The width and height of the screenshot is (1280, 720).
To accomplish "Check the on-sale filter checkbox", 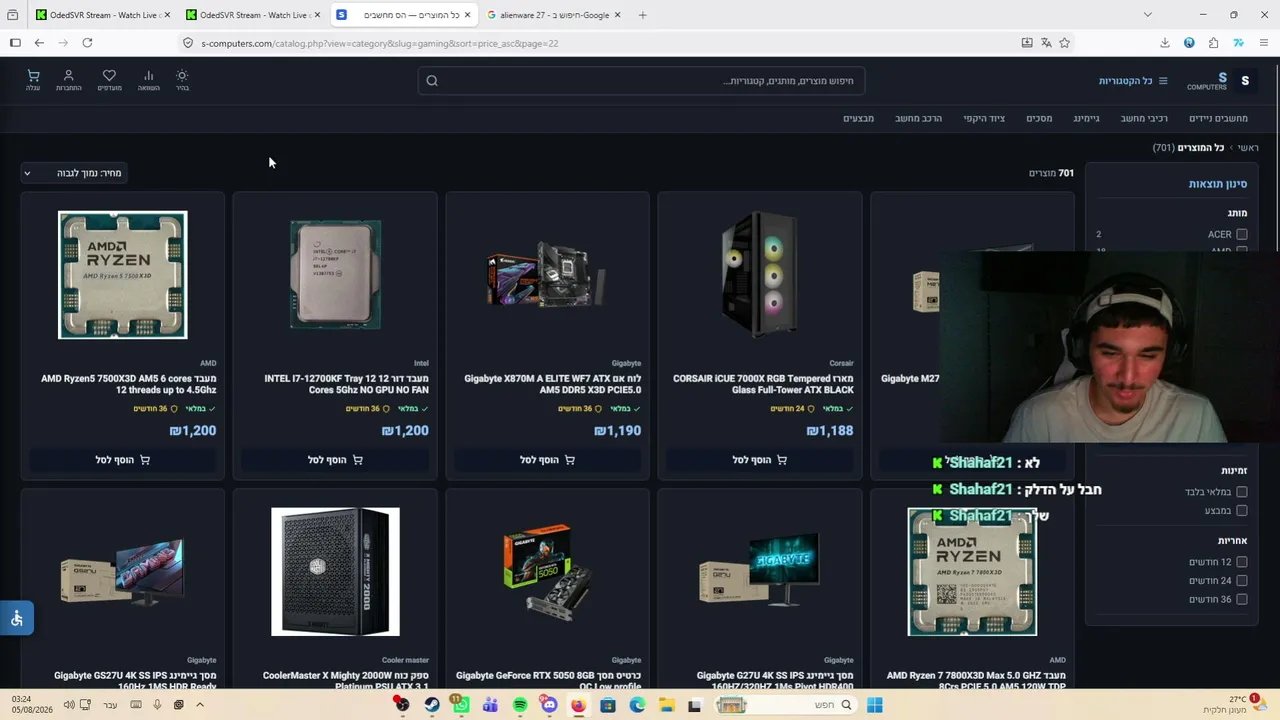I will [x=1242, y=511].
